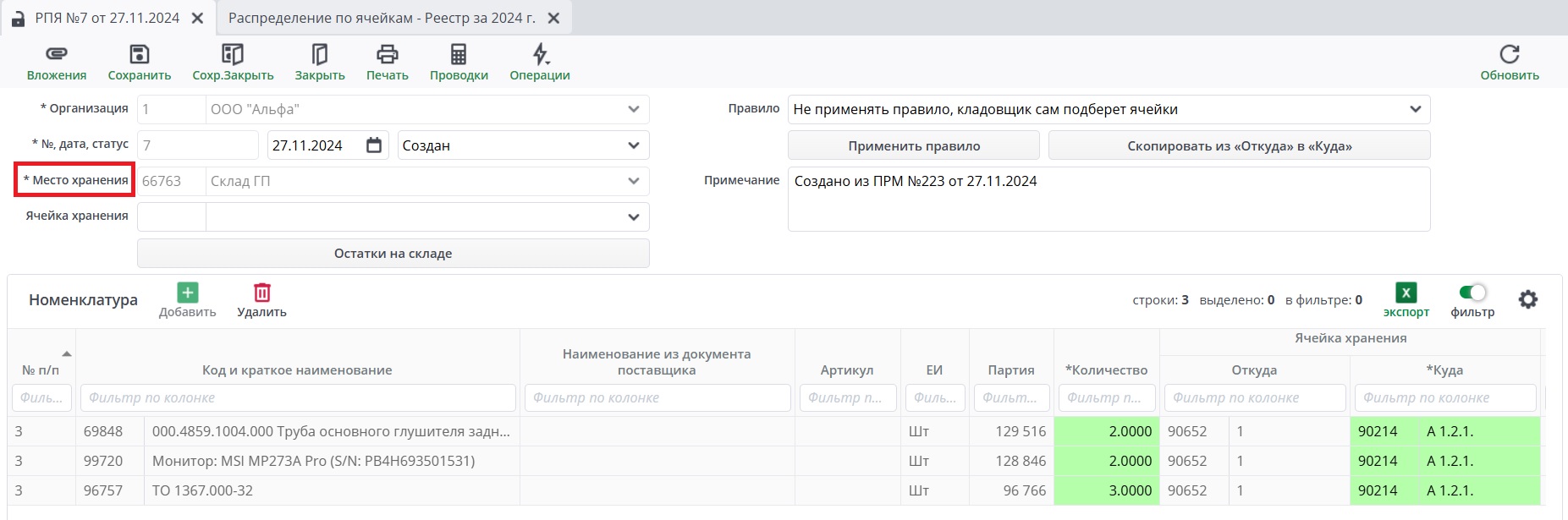Click the Печать printer icon

point(387,55)
